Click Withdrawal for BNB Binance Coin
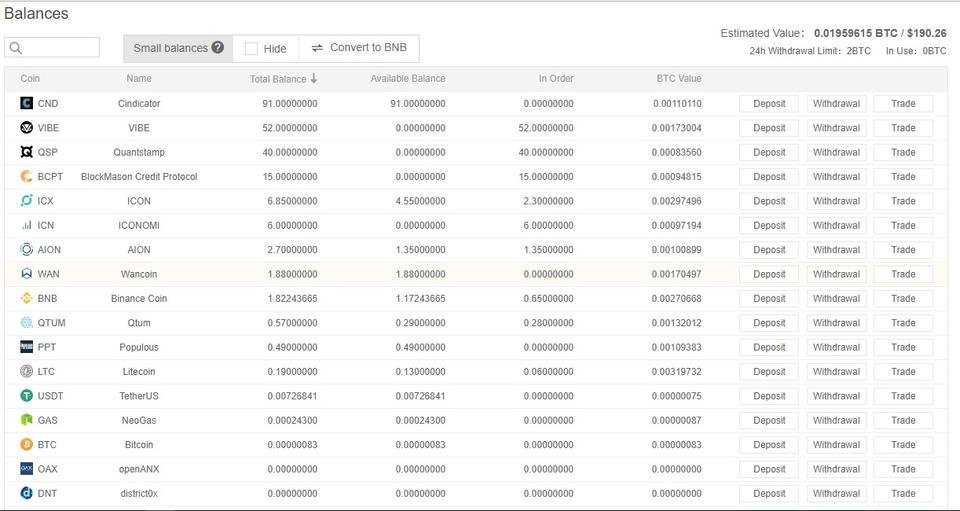Viewport: 960px width, 511px height. pyautogui.click(x=836, y=299)
